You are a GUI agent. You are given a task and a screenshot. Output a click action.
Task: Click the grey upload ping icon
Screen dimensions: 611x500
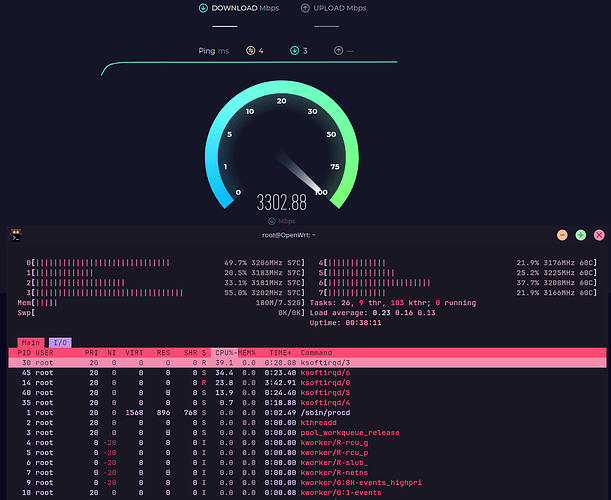click(339, 51)
